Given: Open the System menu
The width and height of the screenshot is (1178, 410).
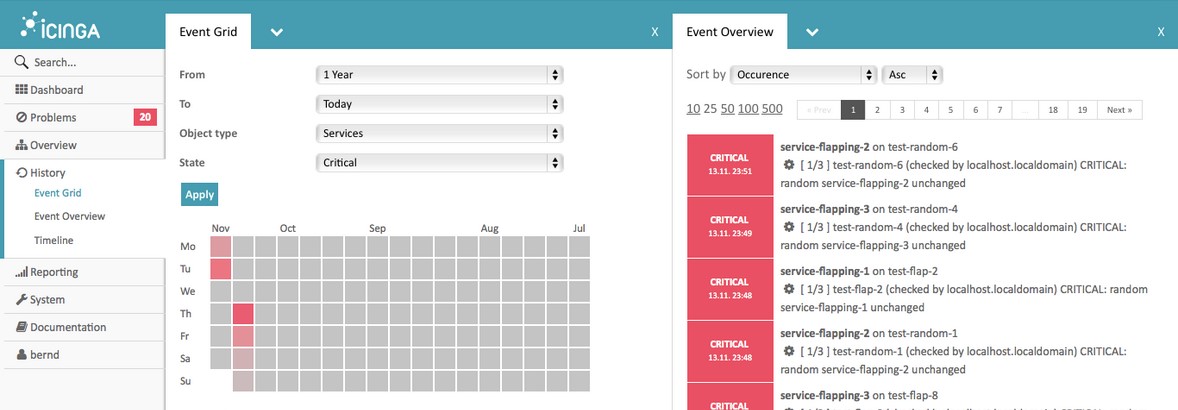Looking at the screenshot, I should point(47,300).
